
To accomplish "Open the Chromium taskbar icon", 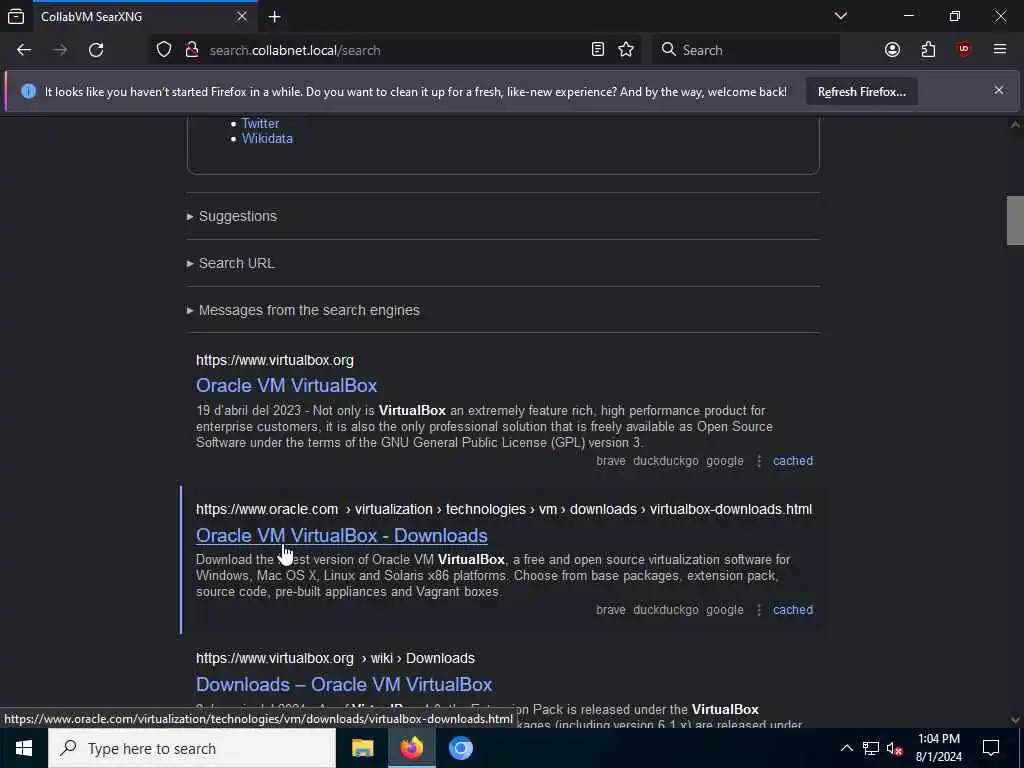I will 460,748.
